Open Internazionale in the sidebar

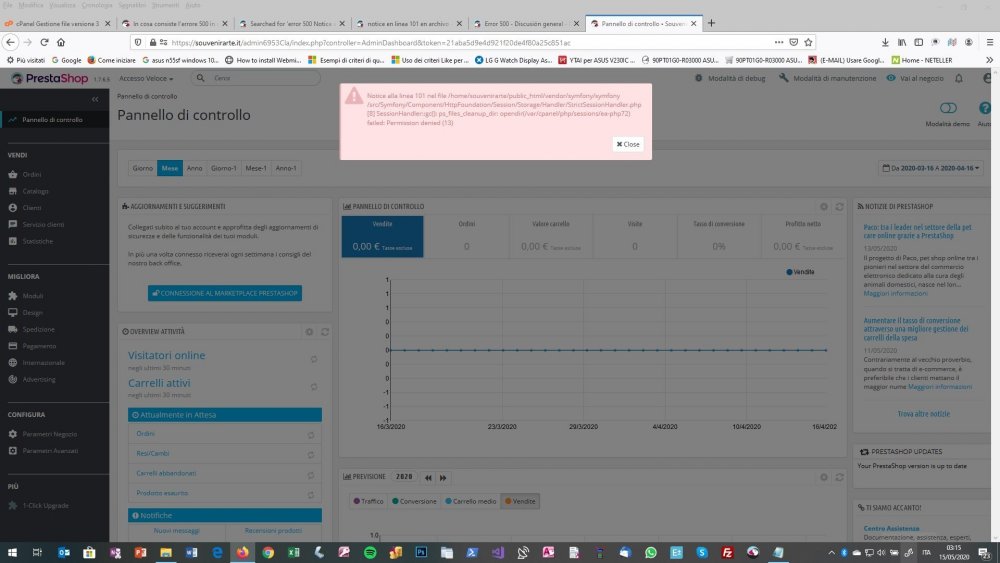[43, 362]
